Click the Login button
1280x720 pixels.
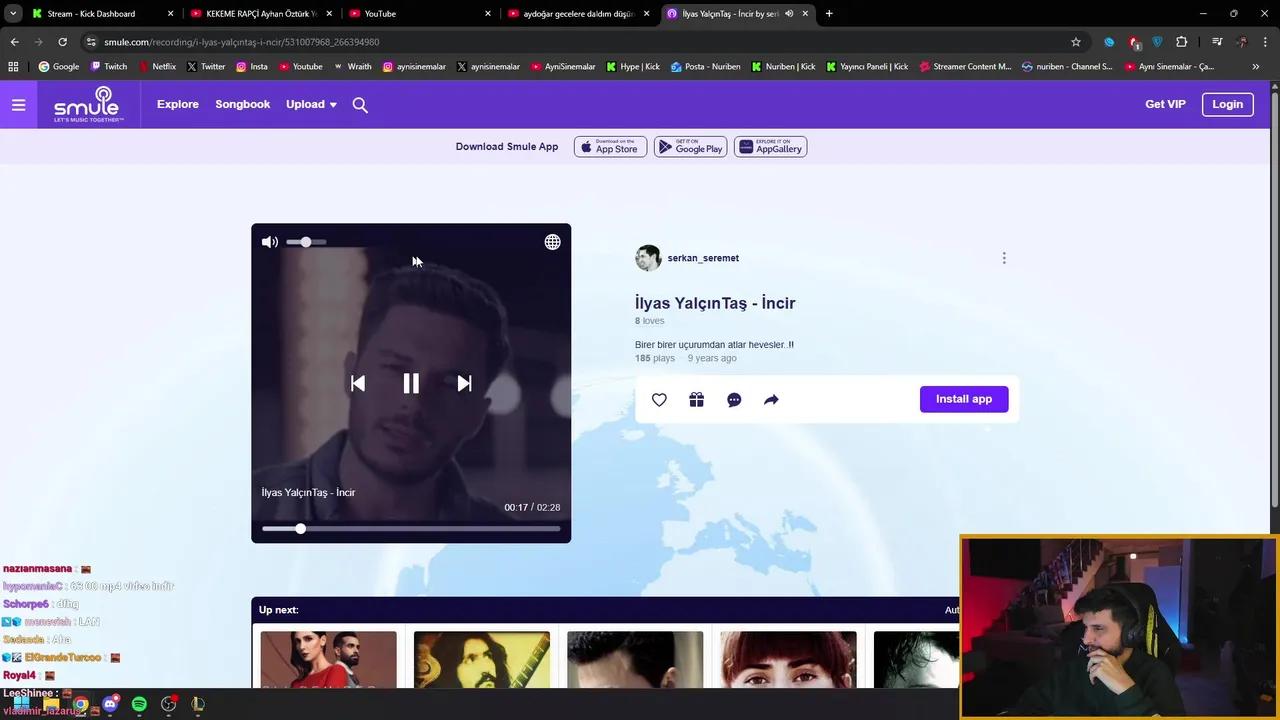[1227, 104]
